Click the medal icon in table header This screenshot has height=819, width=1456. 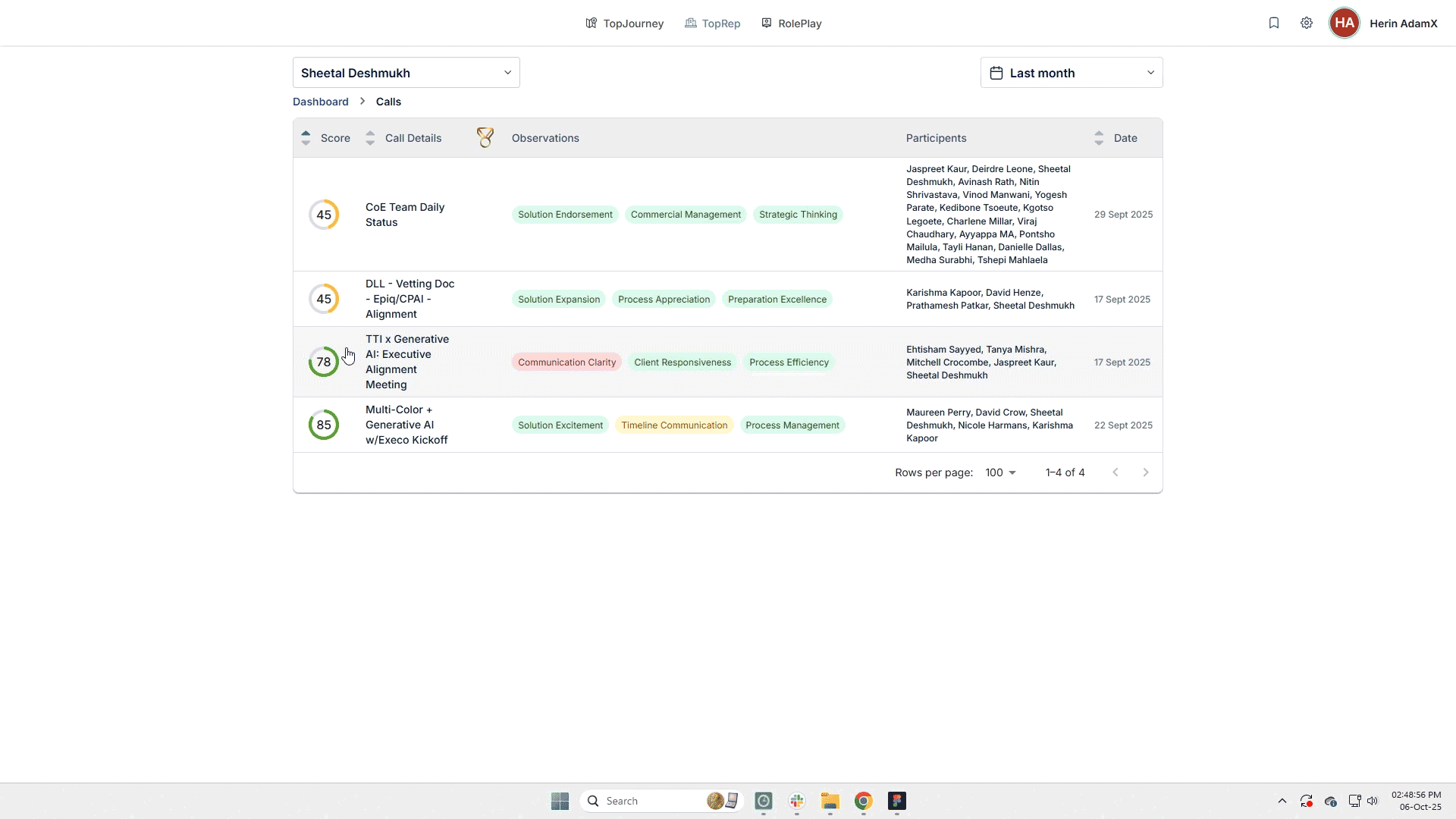485,137
